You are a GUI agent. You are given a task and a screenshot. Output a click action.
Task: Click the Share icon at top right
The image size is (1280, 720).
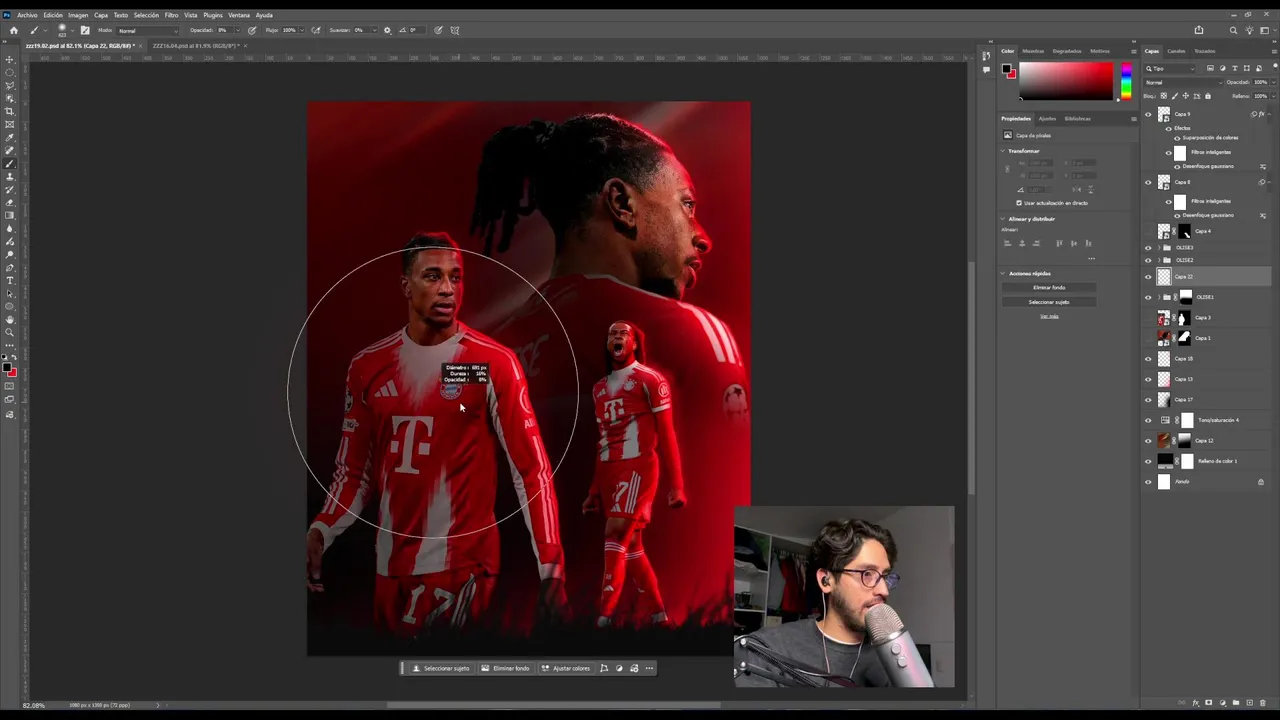tap(1199, 30)
